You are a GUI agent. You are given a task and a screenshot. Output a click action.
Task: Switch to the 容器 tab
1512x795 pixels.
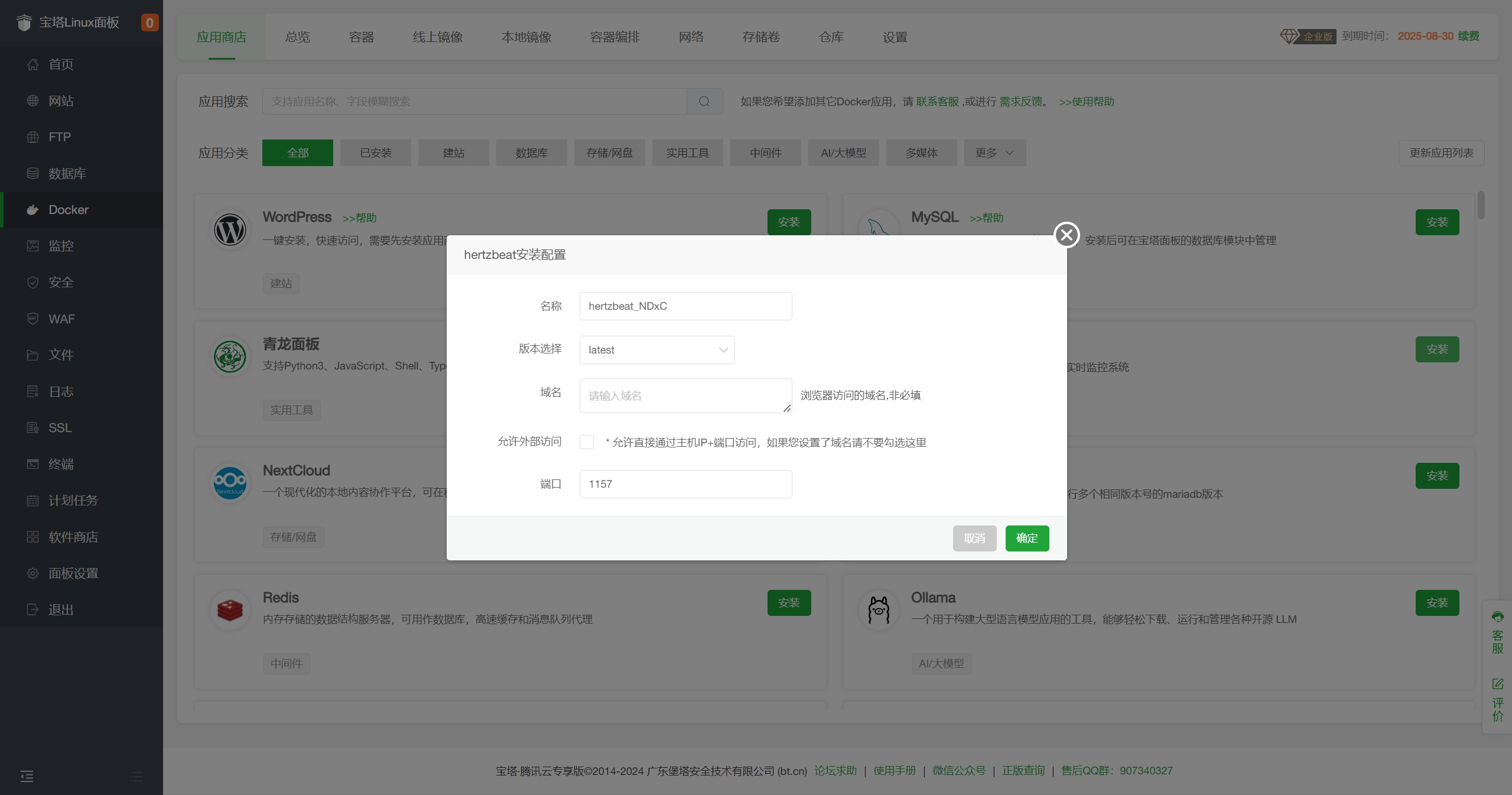361,37
